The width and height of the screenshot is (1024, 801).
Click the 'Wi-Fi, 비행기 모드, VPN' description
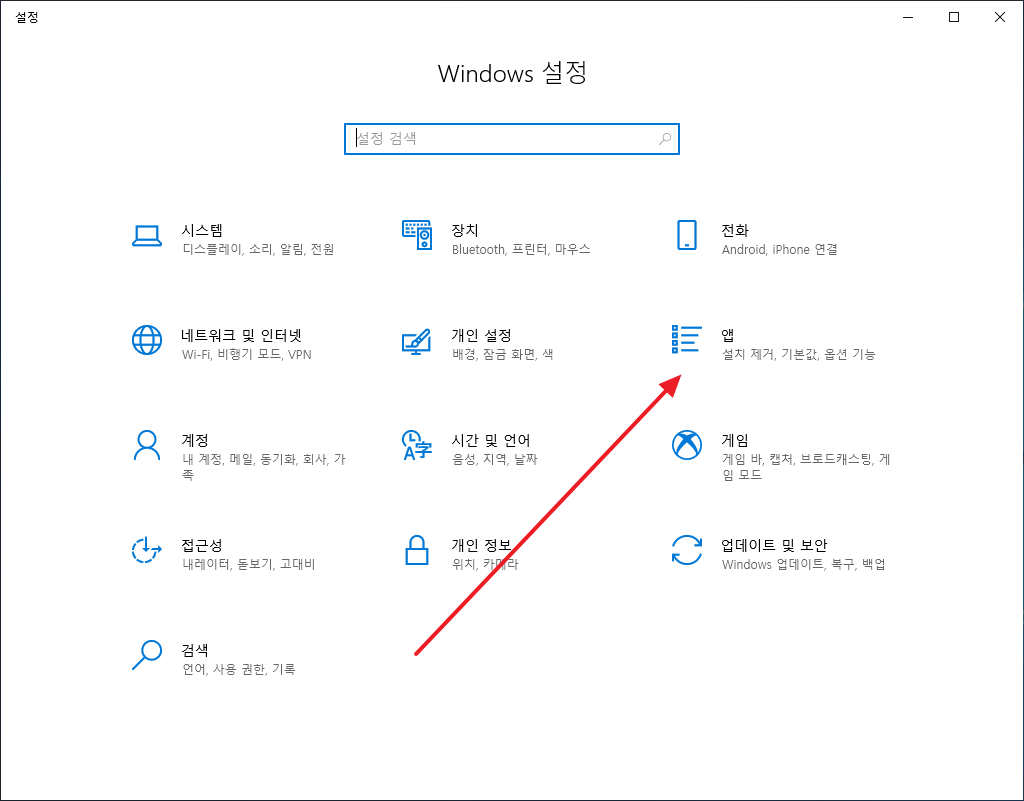[247, 354]
